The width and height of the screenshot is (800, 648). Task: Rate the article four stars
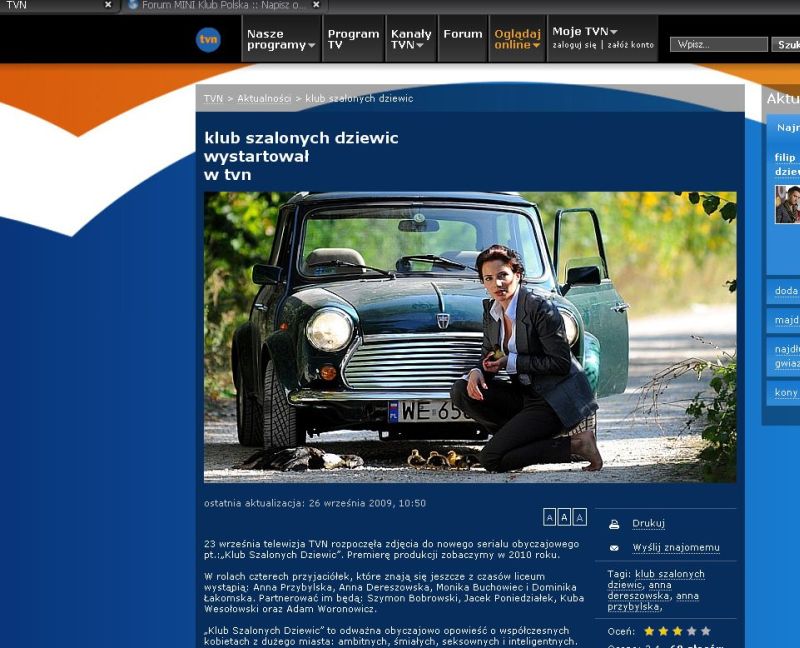[x=692, y=631]
